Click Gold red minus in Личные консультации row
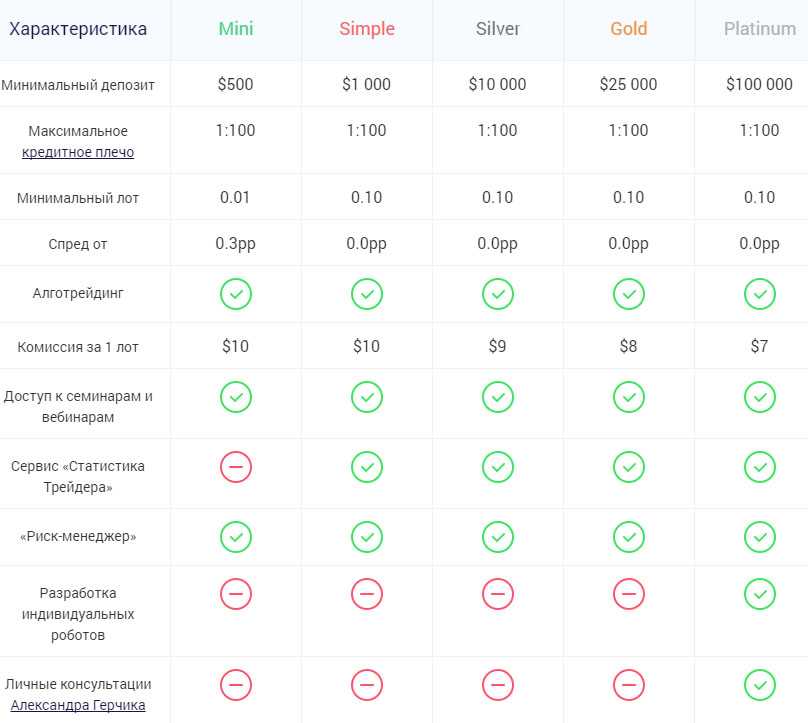Image resolution: width=808 pixels, height=723 pixels. pyautogui.click(x=629, y=685)
